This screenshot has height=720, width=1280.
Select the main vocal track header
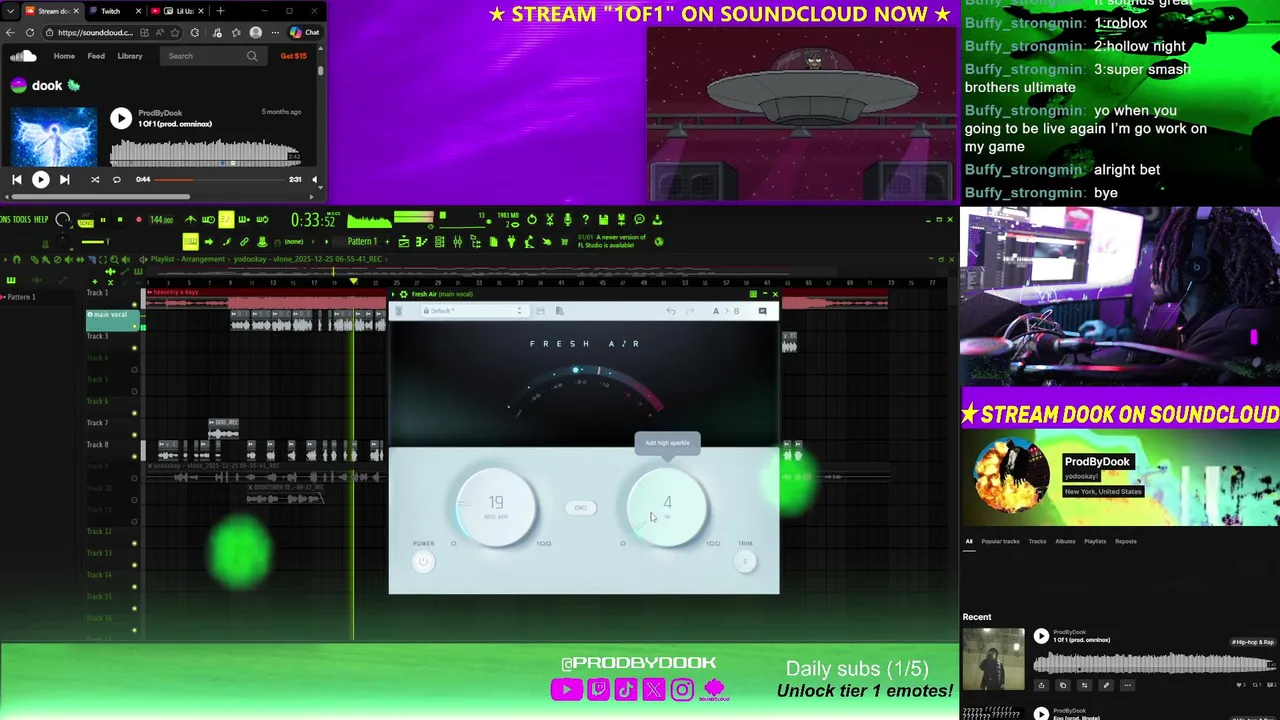112,319
